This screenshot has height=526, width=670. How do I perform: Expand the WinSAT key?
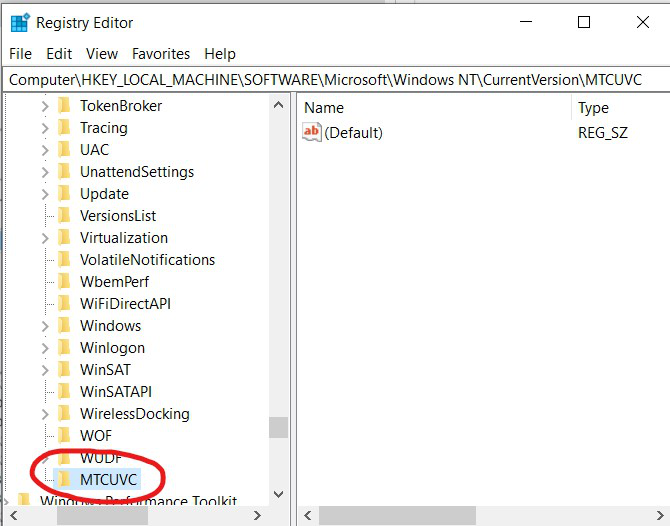pyautogui.click(x=45, y=370)
